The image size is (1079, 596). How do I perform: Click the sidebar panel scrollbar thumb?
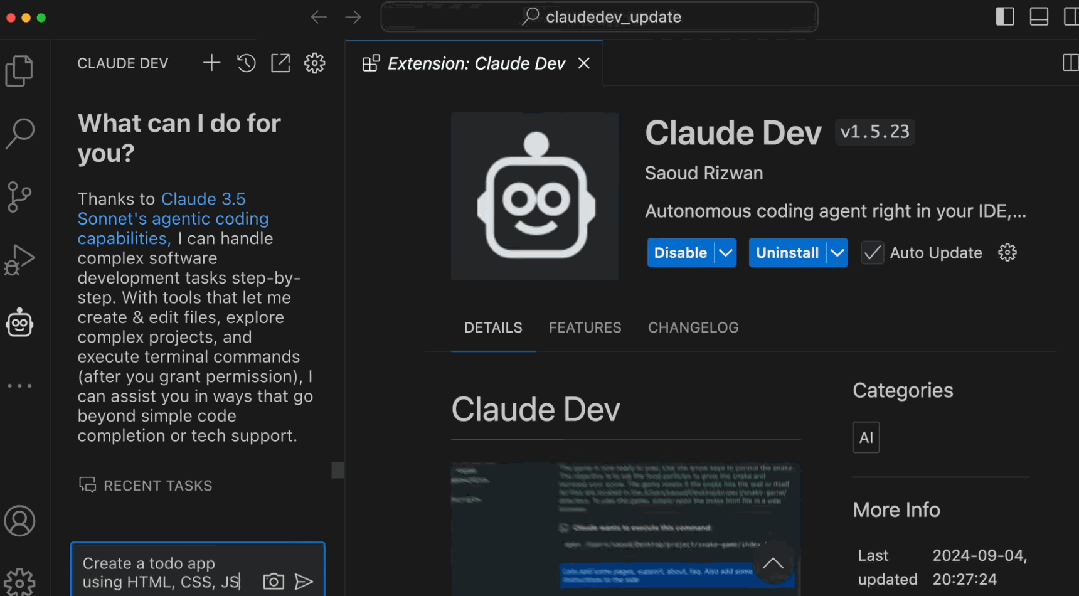coord(337,470)
